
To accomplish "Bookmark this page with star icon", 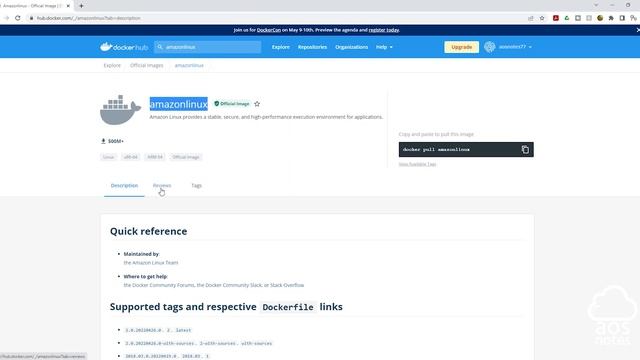I will pos(542,18).
